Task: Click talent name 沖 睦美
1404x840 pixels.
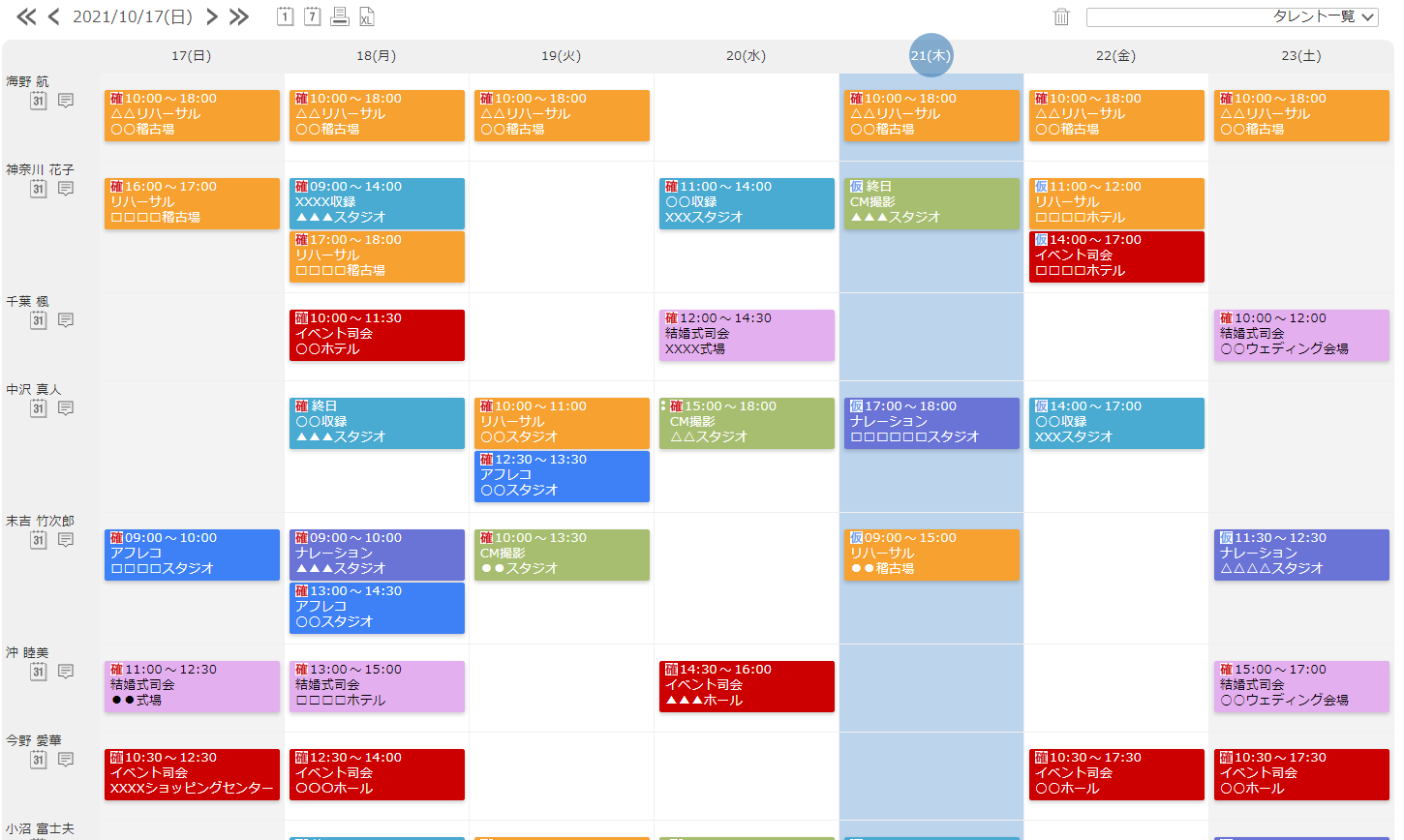Action: 27,652
